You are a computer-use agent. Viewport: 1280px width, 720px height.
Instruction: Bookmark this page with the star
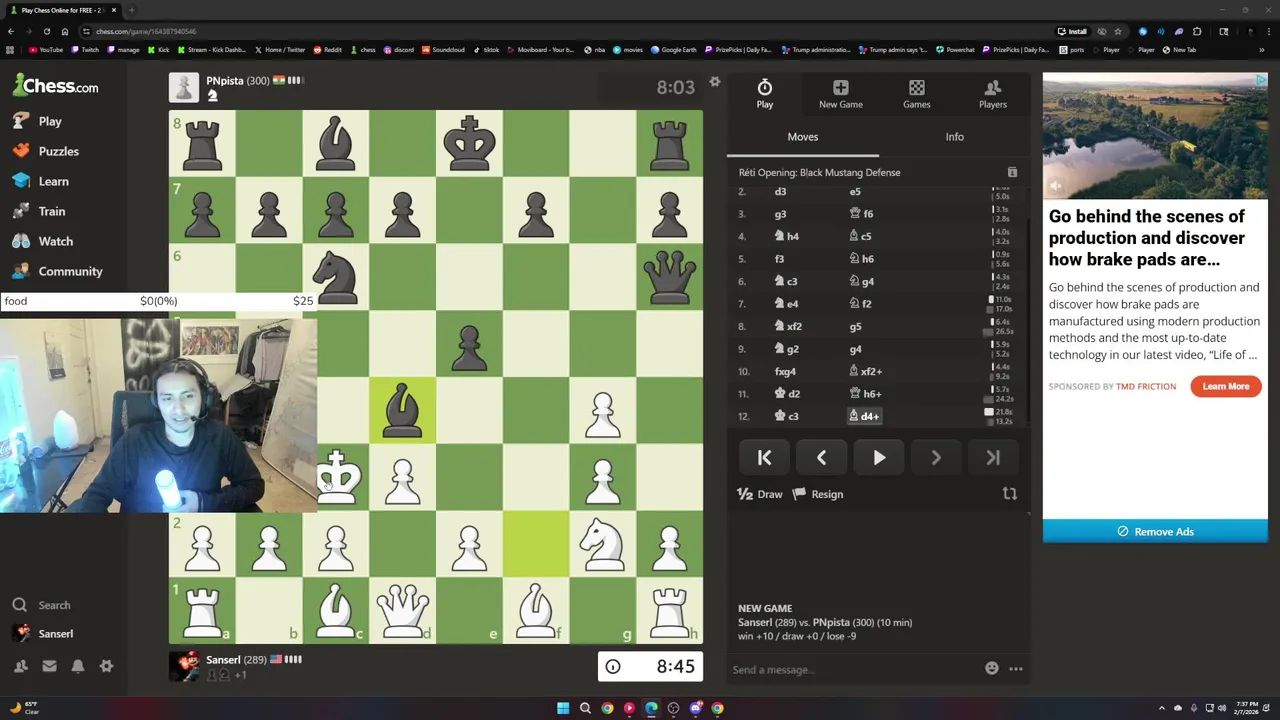[1118, 32]
